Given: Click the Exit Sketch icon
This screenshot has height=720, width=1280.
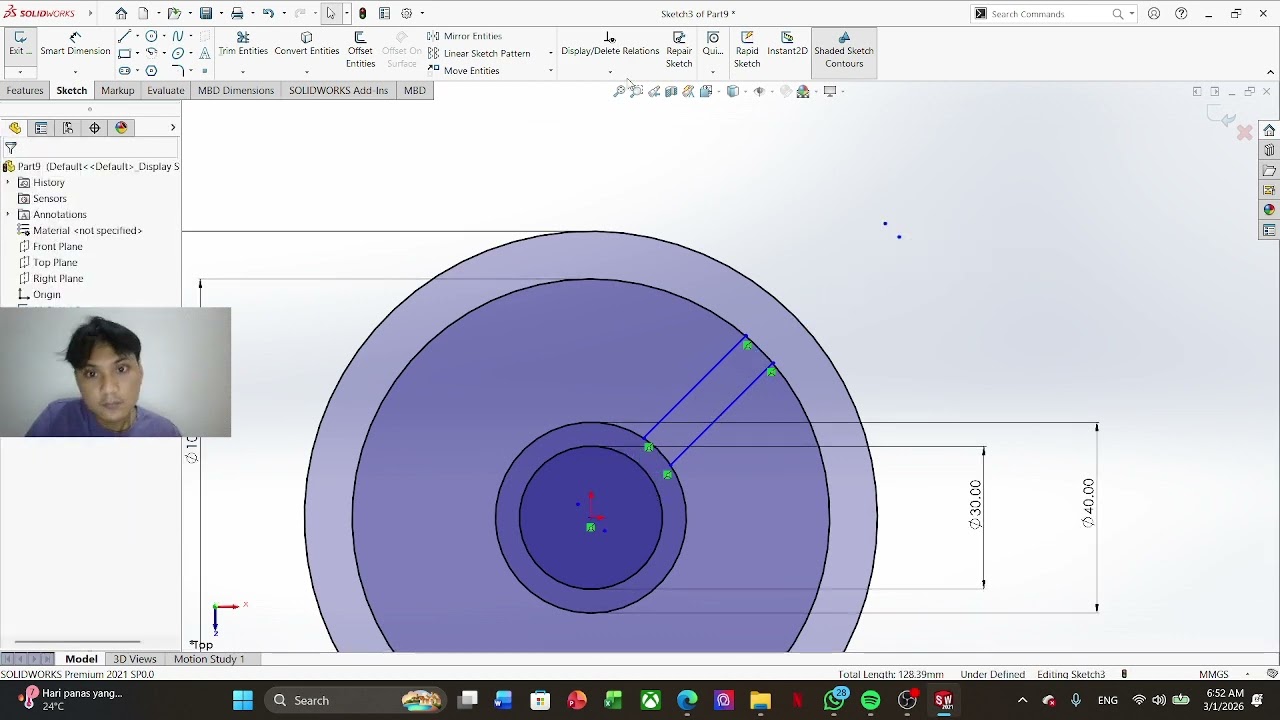Looking at the screenshot, I should tap(20, 37).
